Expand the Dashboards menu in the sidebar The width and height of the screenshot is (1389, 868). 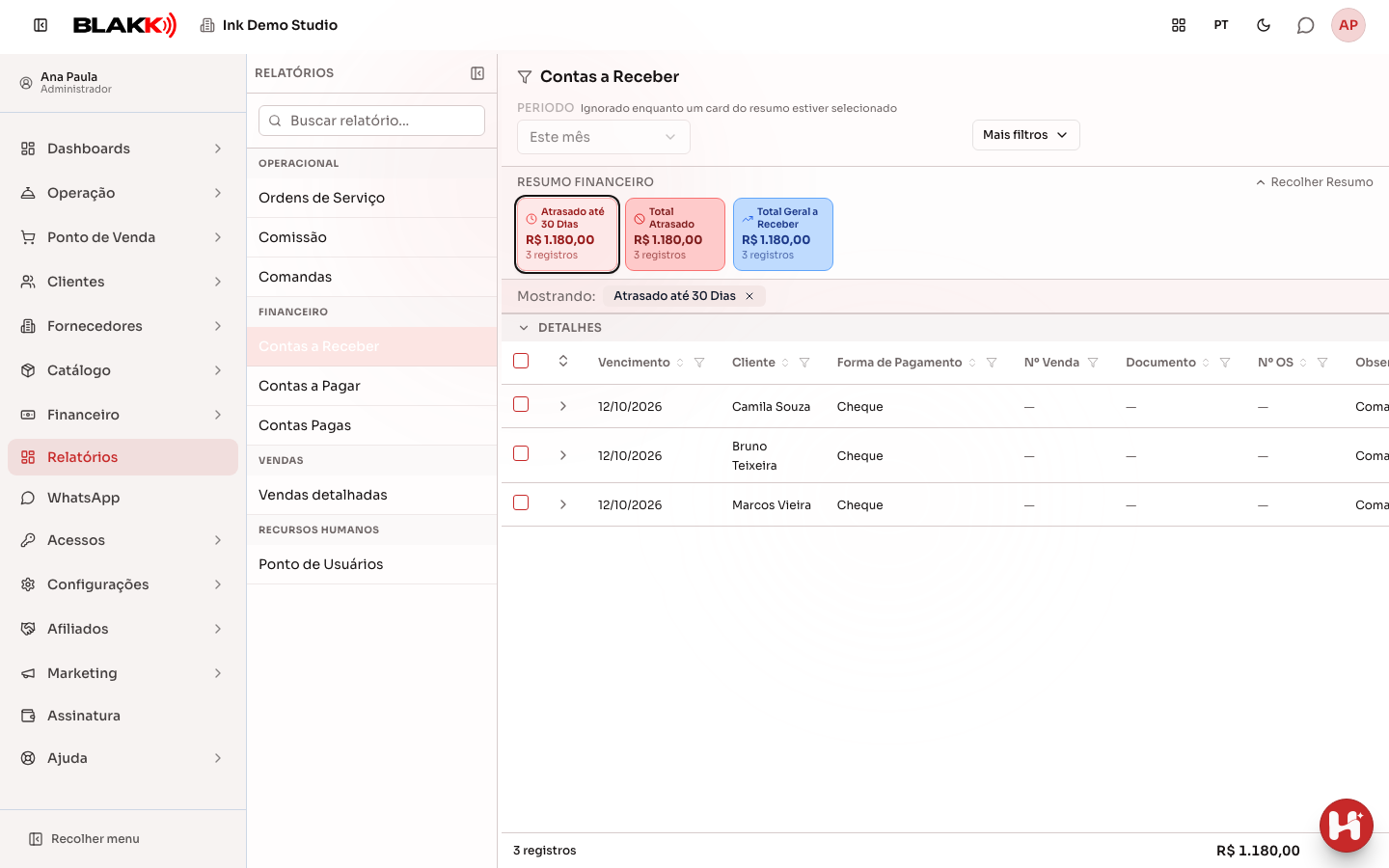(123, 149)
